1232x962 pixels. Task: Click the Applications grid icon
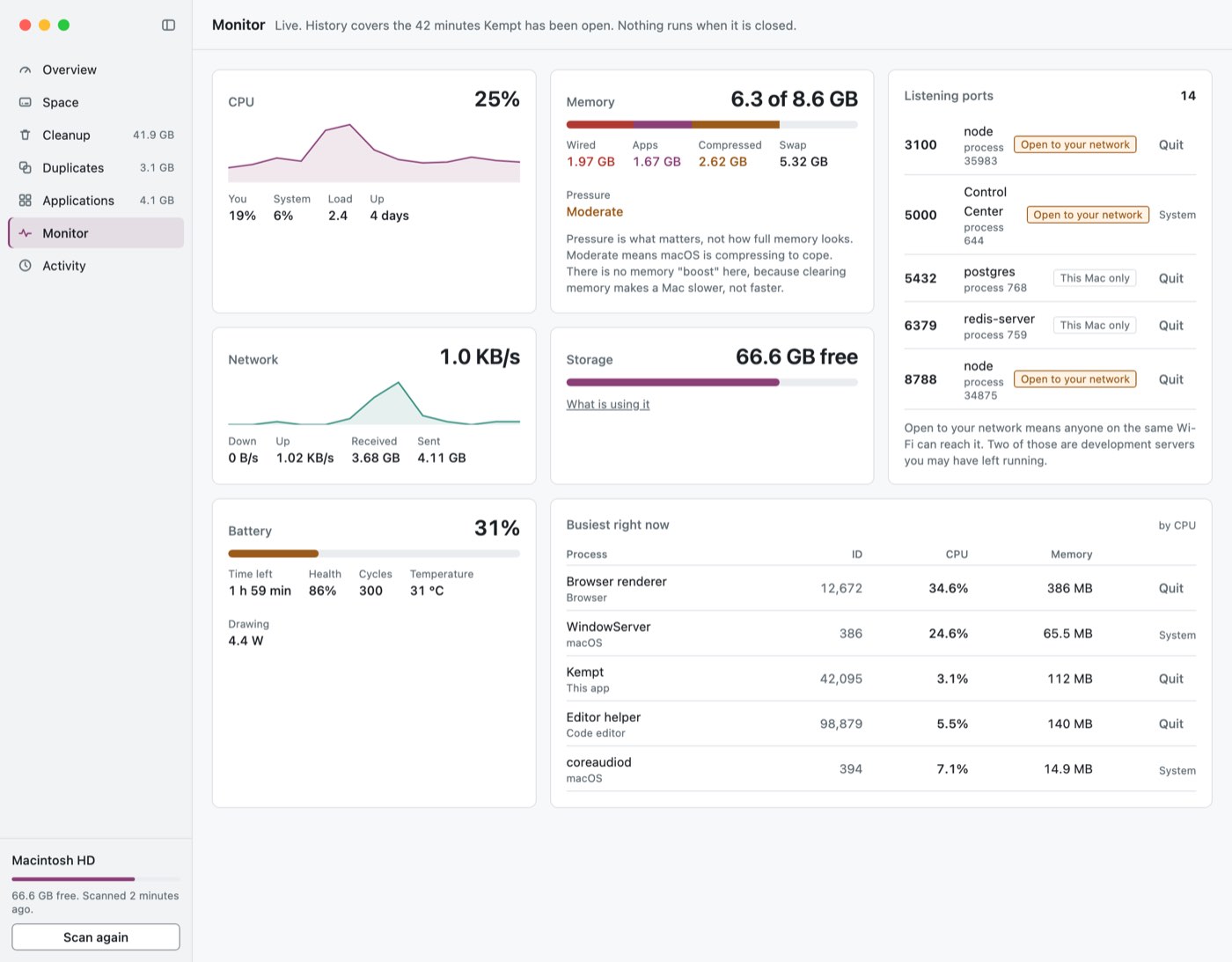tap(26, 201)
